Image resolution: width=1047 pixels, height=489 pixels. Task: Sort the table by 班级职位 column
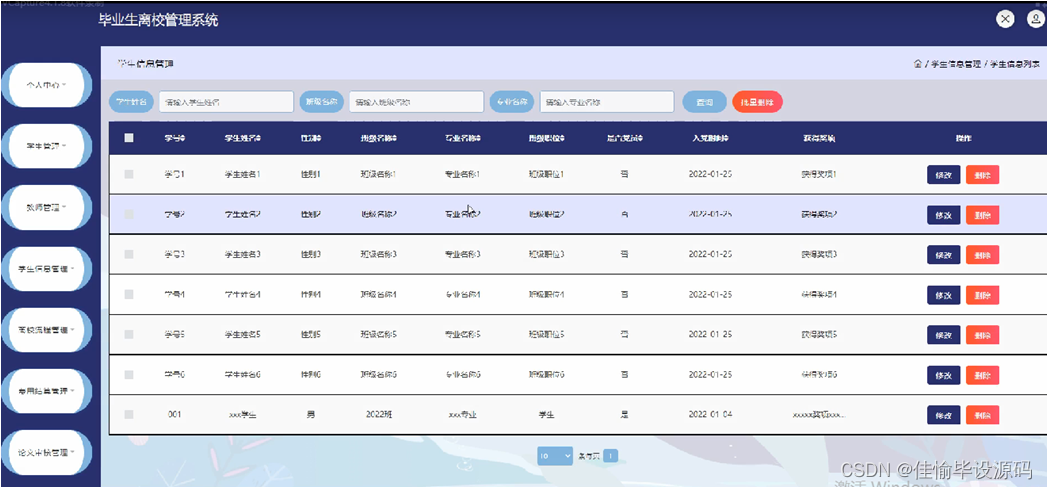click(546, 138)
